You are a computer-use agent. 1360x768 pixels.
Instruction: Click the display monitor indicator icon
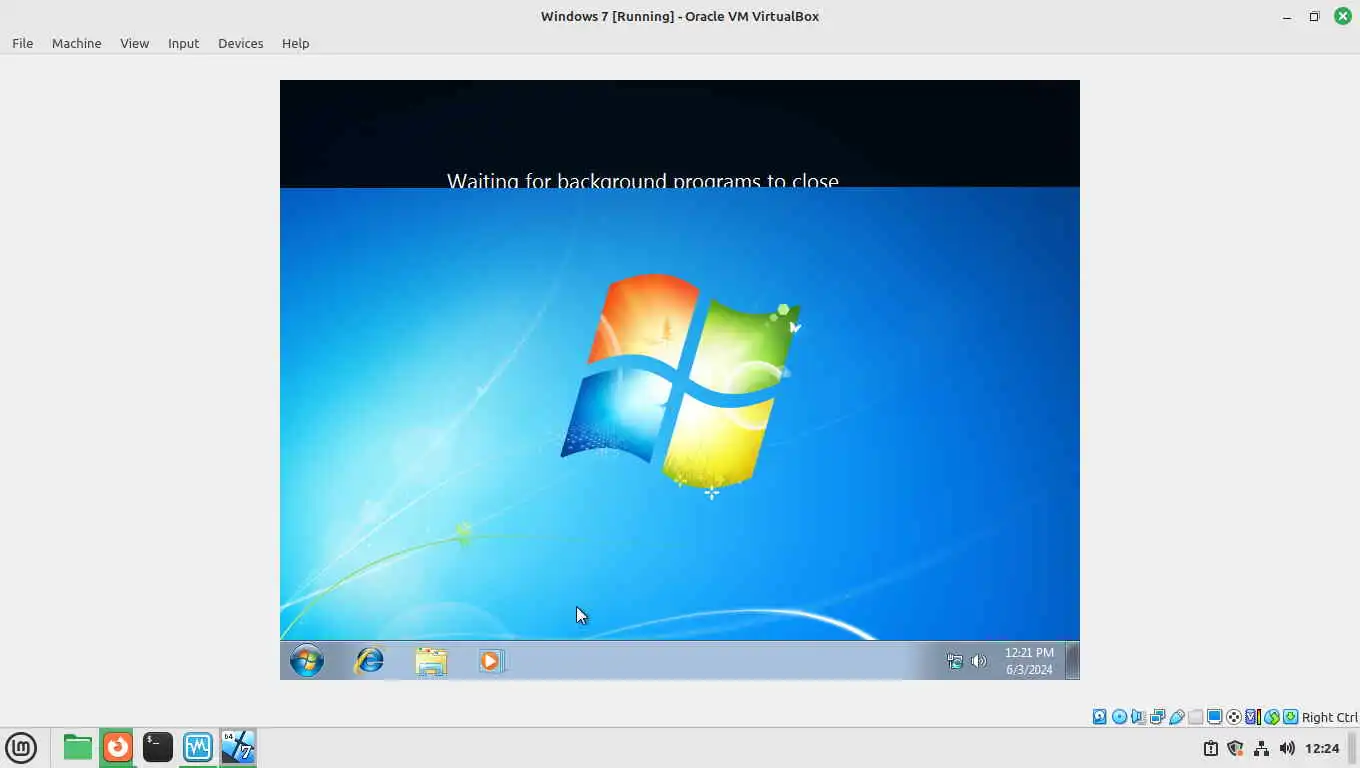pyautogui.click(x=1214, y=717)
